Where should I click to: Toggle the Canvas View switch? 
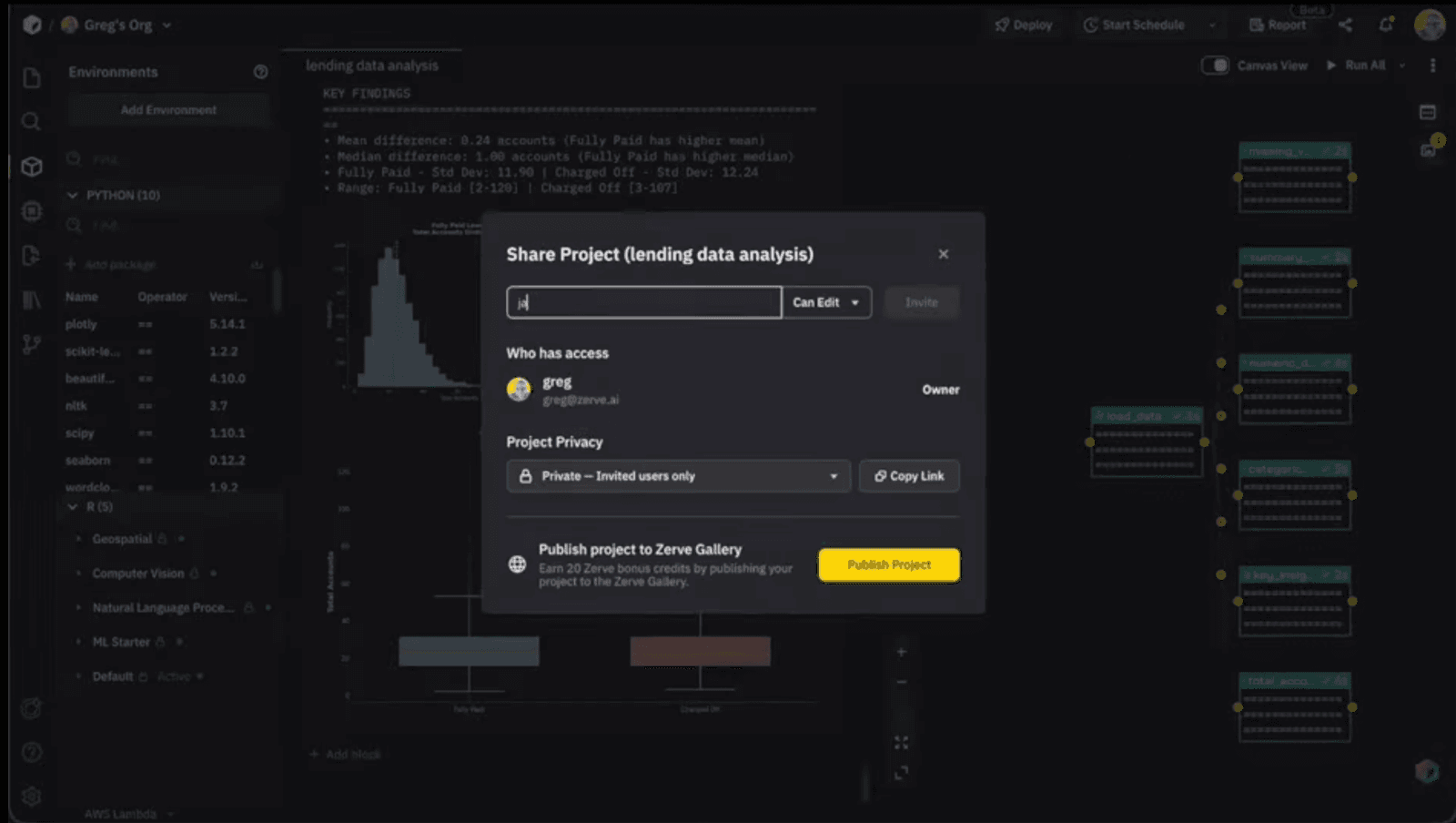(1215, 65)
